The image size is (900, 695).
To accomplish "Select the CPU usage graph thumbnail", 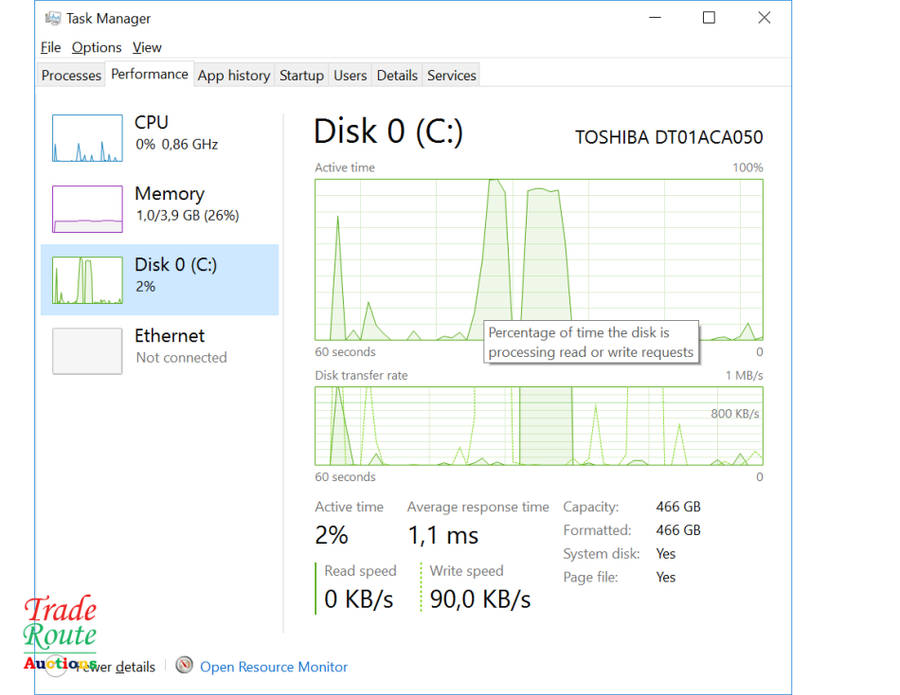I will click(x=87, y=138).
